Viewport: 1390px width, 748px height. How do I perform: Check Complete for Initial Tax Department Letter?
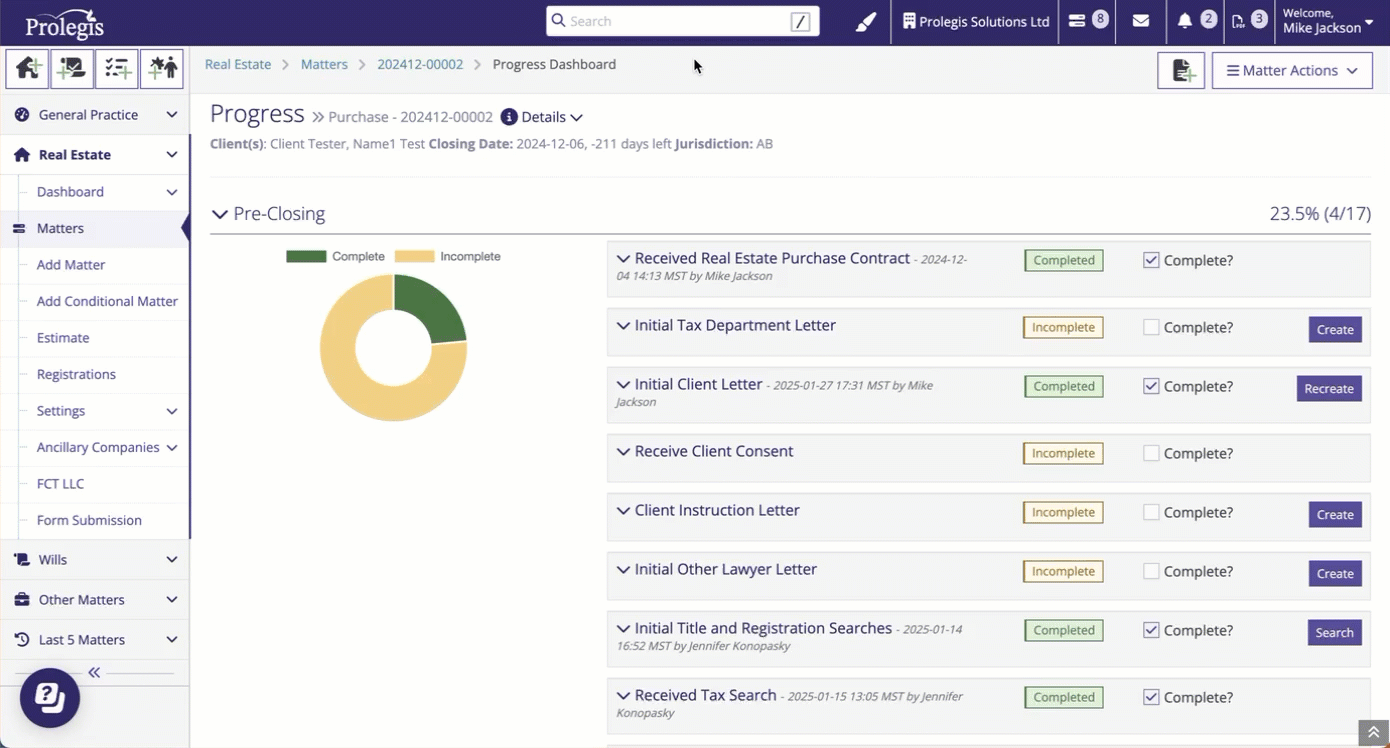tap(1151, 327)
